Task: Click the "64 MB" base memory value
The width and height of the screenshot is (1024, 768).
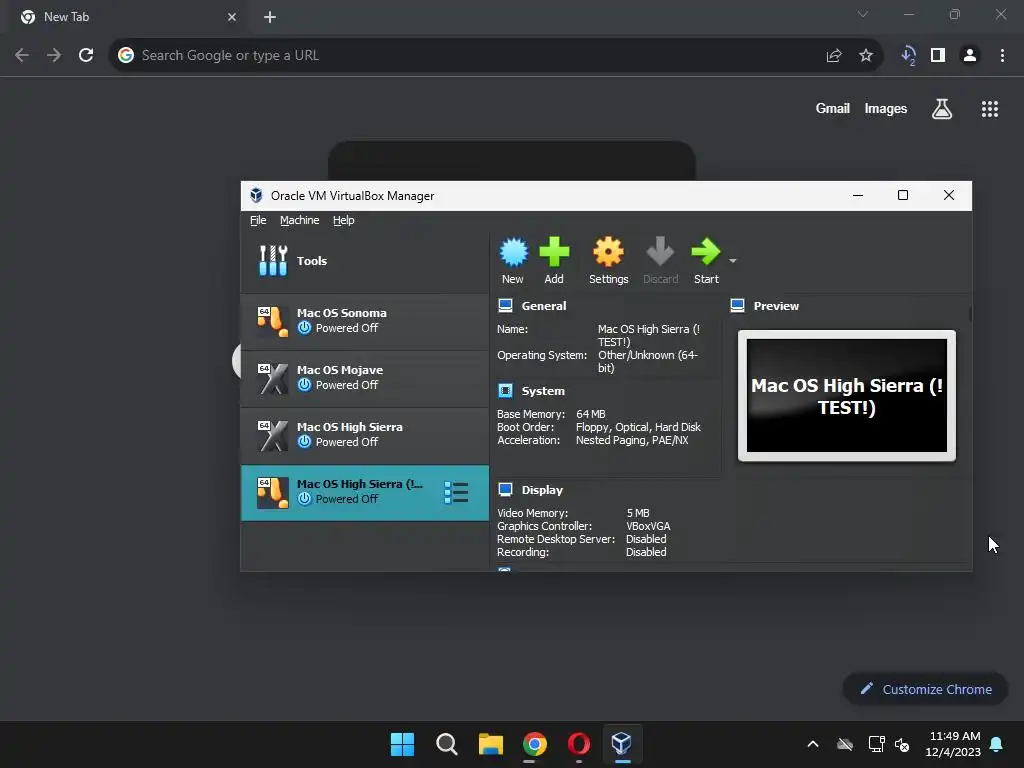Action: coord(590,414)
